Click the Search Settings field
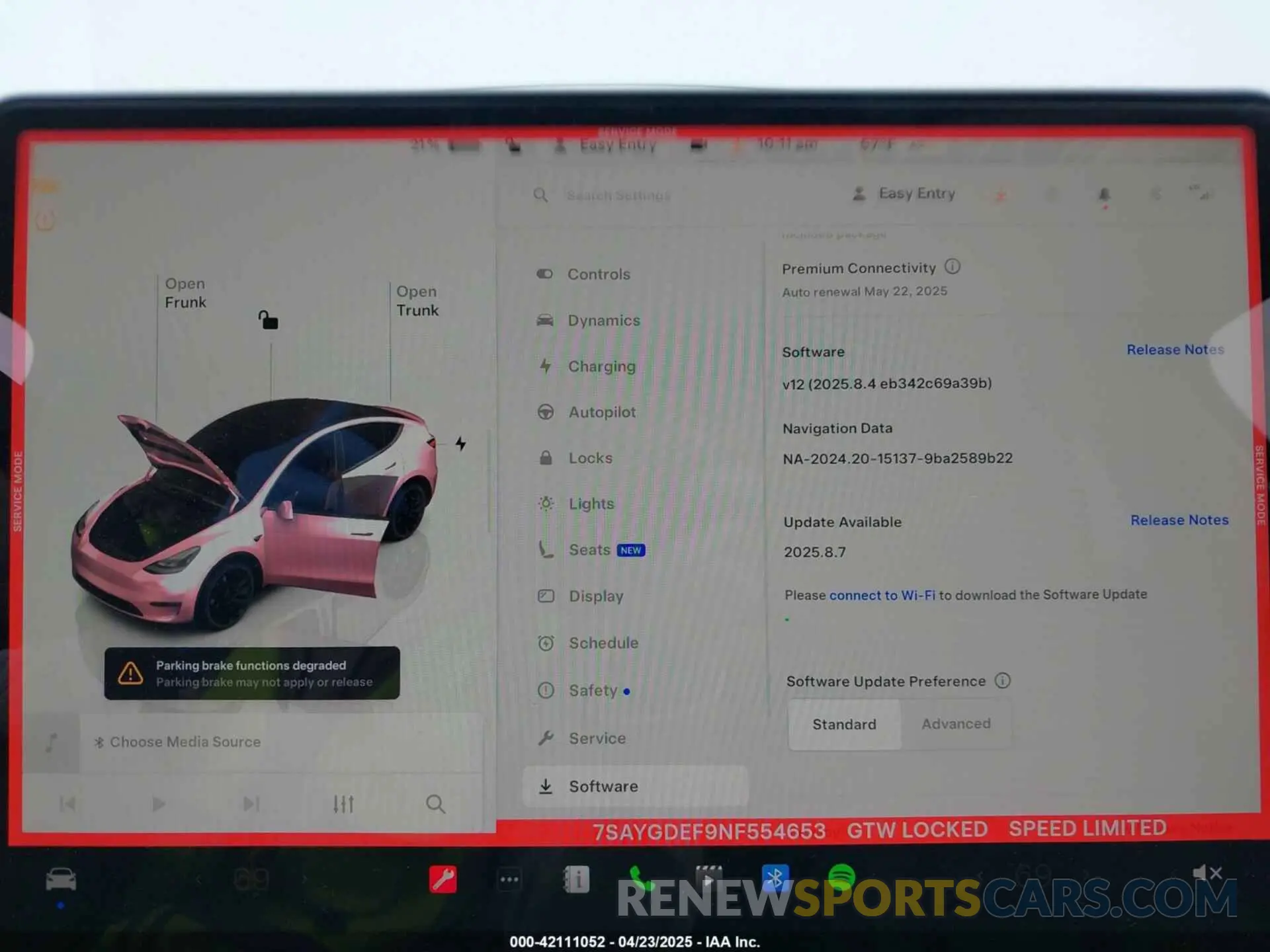The width and height of the screenshot is (1270, 952). [618, 196]
